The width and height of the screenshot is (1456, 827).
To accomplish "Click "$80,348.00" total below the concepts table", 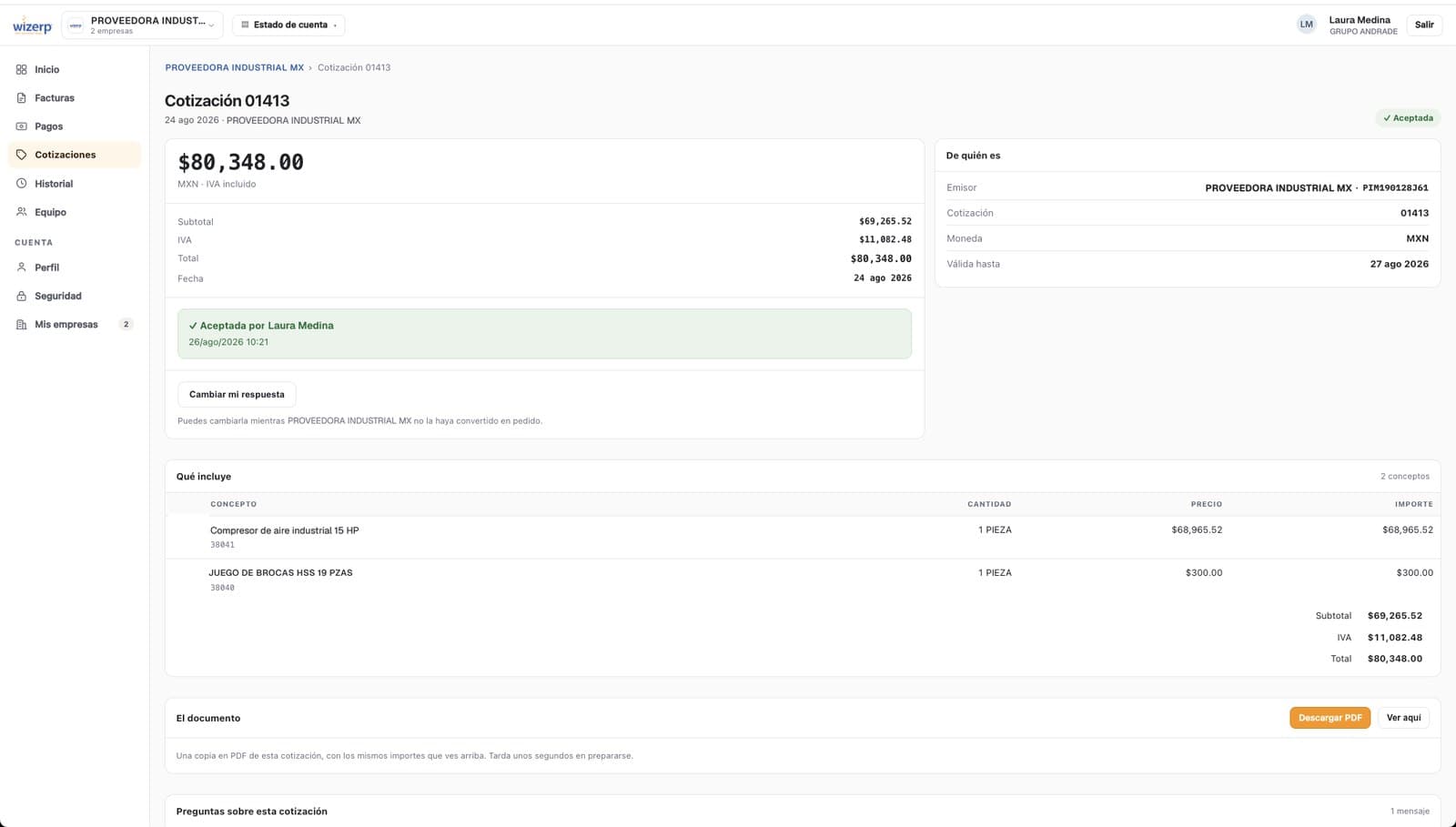I will coord(1395,659).
